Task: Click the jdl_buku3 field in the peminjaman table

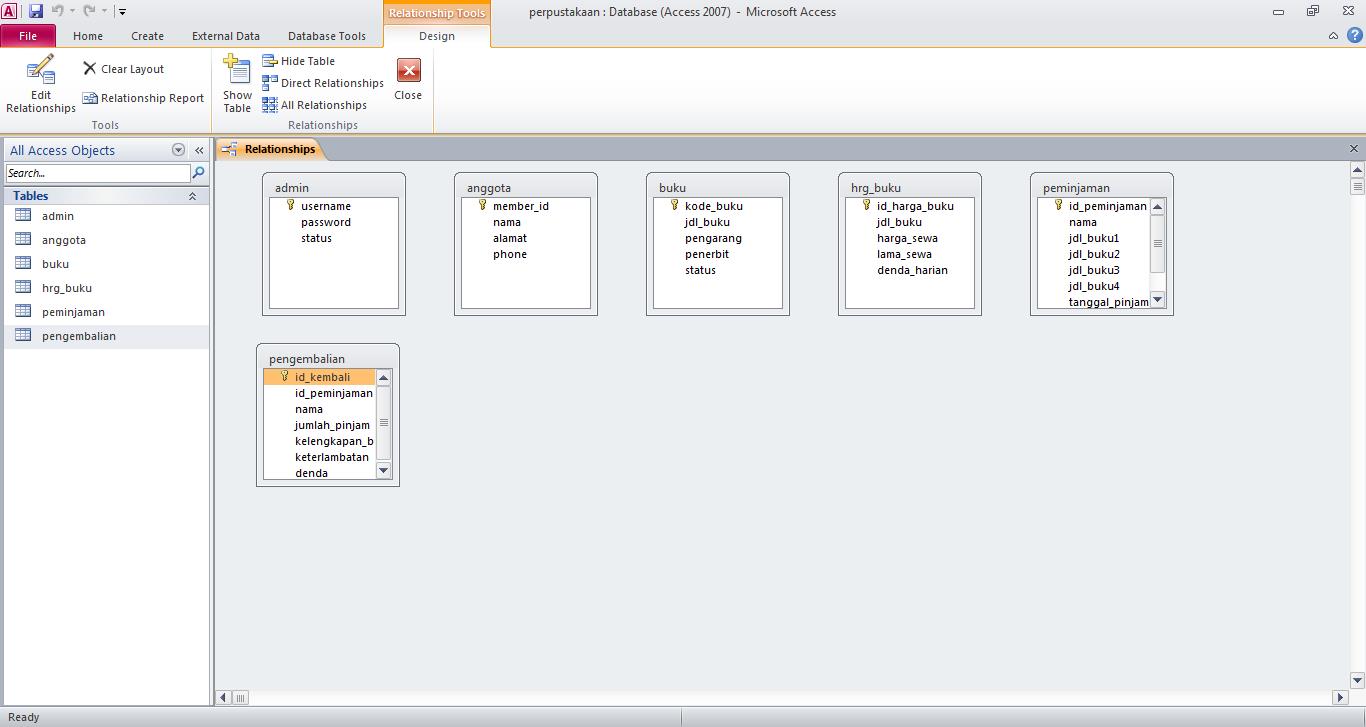Action: click(x=1094, y=270)
